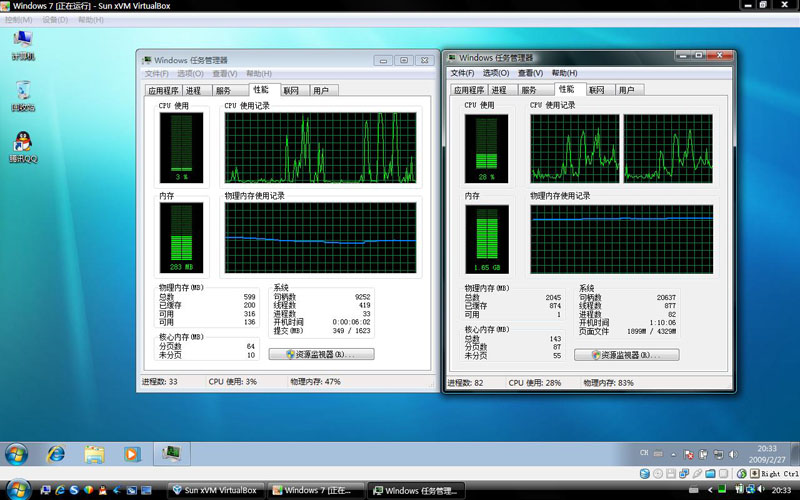Select 进程 tab in host Task Manager
The width and height of the screenshot is (800, 500).
(501, 90)
